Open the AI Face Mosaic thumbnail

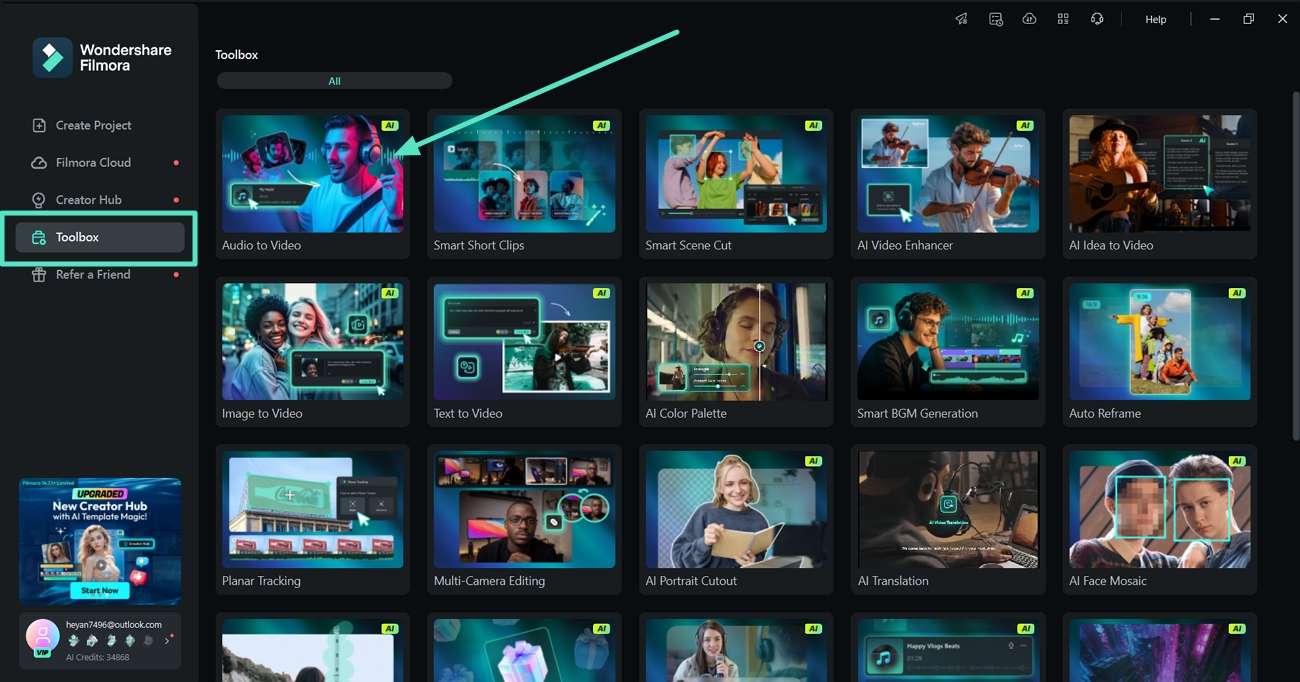click(x=1160, y=510)
